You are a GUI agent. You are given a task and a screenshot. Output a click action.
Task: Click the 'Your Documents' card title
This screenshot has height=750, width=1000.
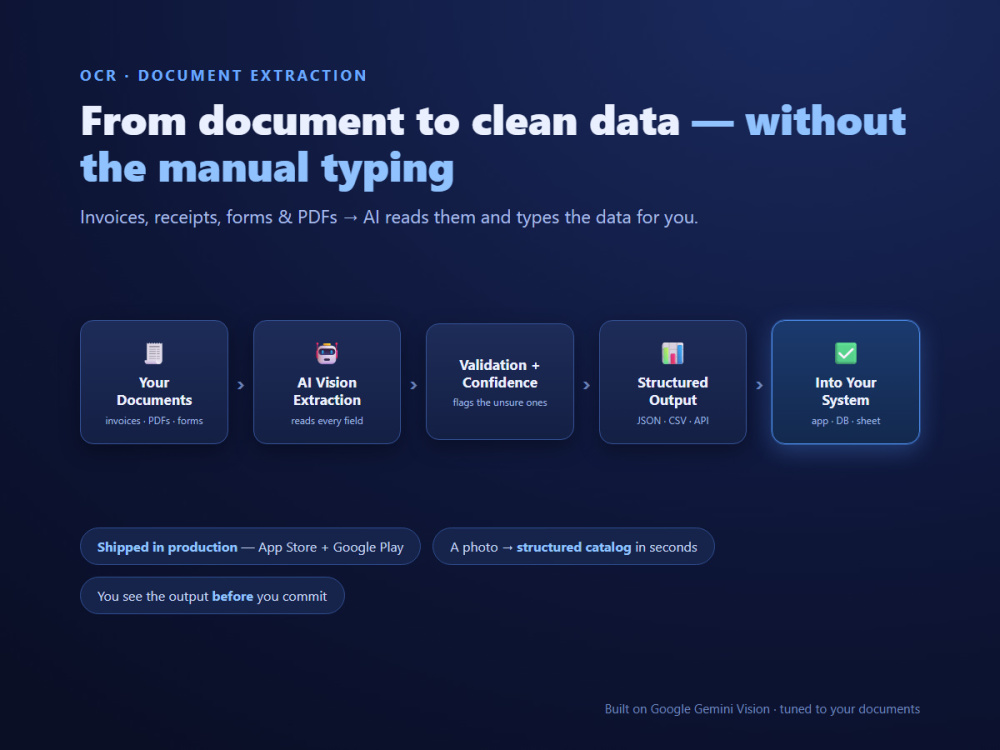point(154,392)
